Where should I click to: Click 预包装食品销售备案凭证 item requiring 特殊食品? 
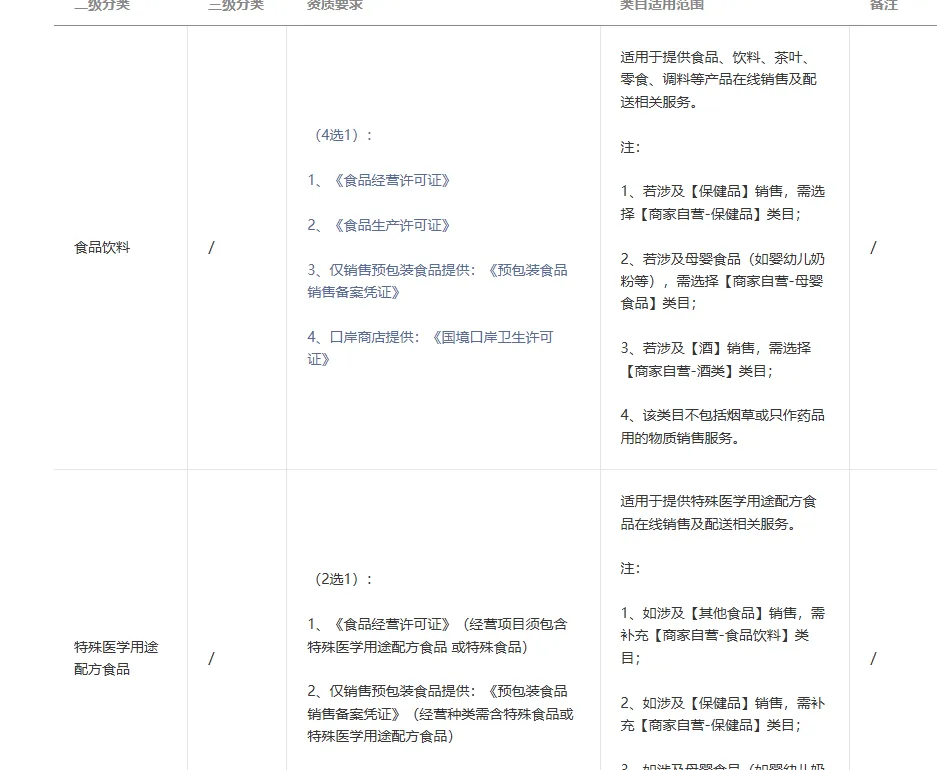pos(440,713)
